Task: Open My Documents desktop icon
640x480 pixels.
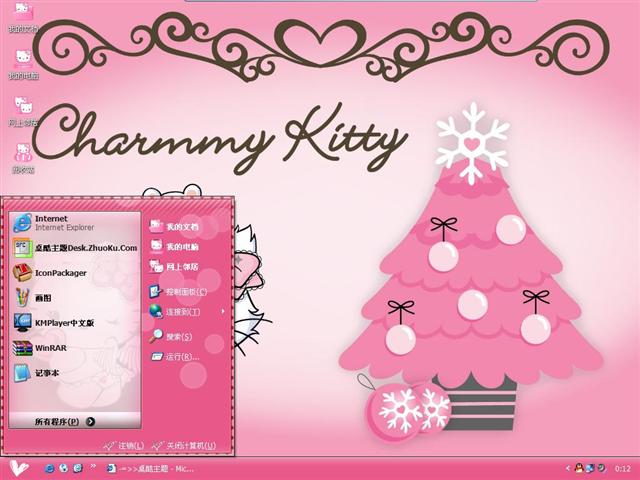Action: coord(23,18)
